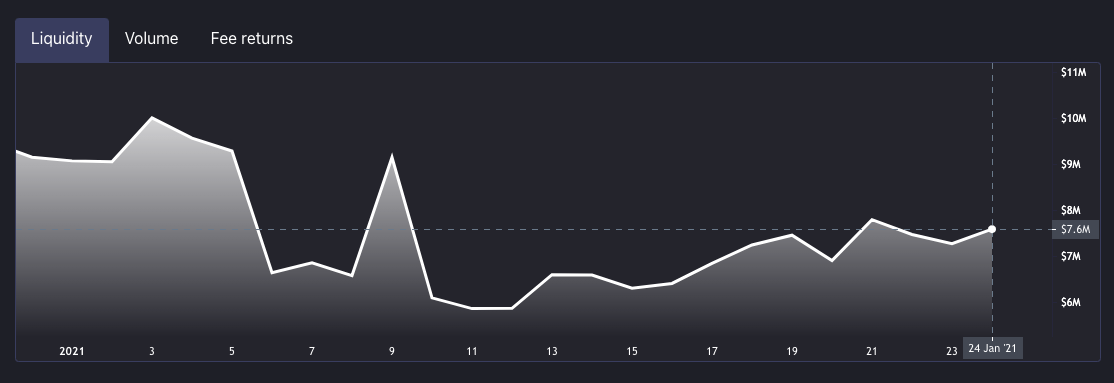Open the Volume tab
This screenshot has width=1114, height=383.
(151, 39)
